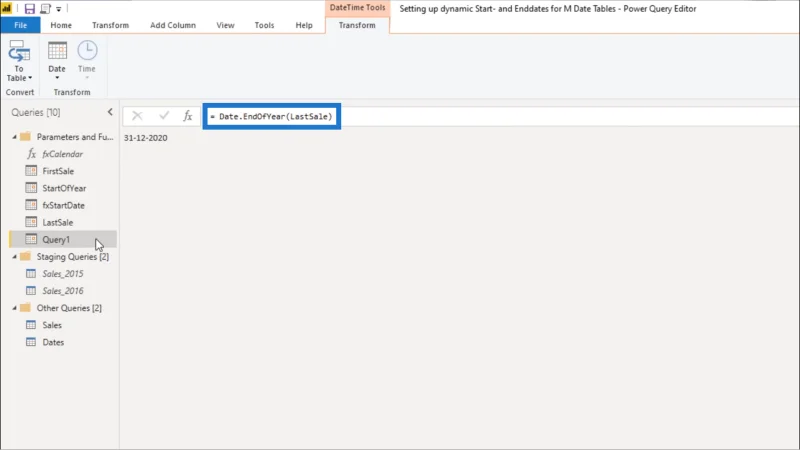The height and width of the screenshot is (450, 800).
Task: Select the Dates query
Action: [53, 342]
